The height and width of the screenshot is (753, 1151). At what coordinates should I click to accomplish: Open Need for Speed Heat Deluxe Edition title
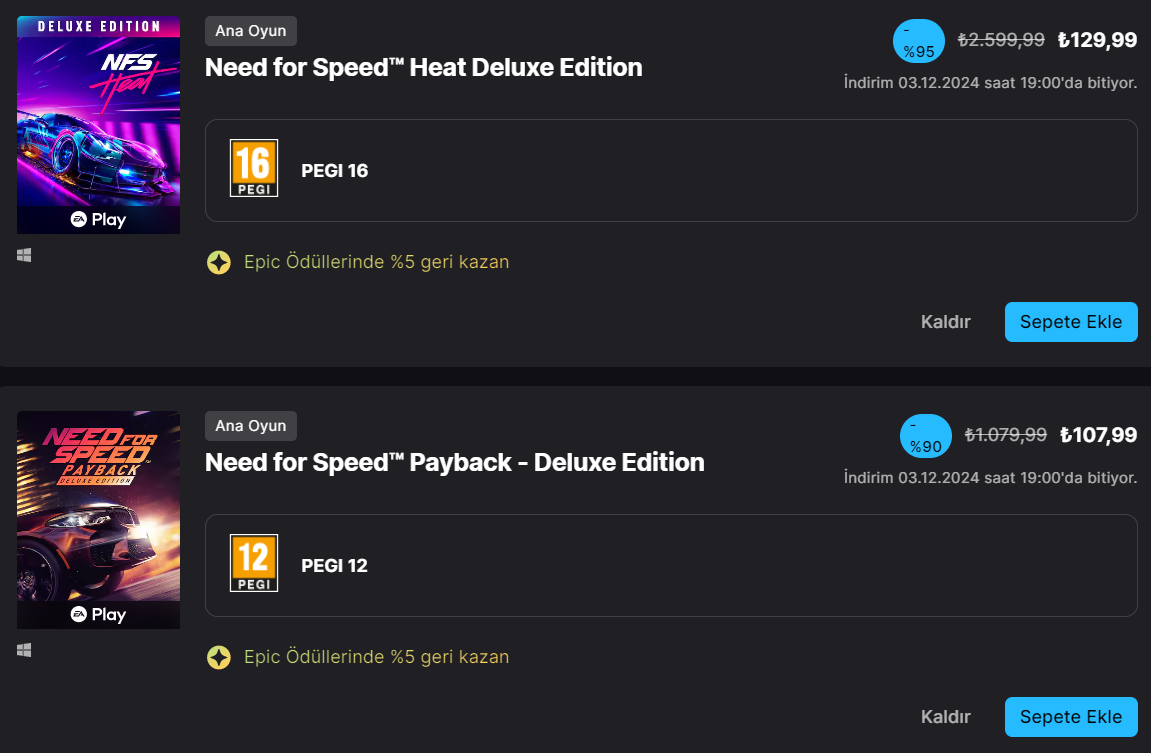423,68
